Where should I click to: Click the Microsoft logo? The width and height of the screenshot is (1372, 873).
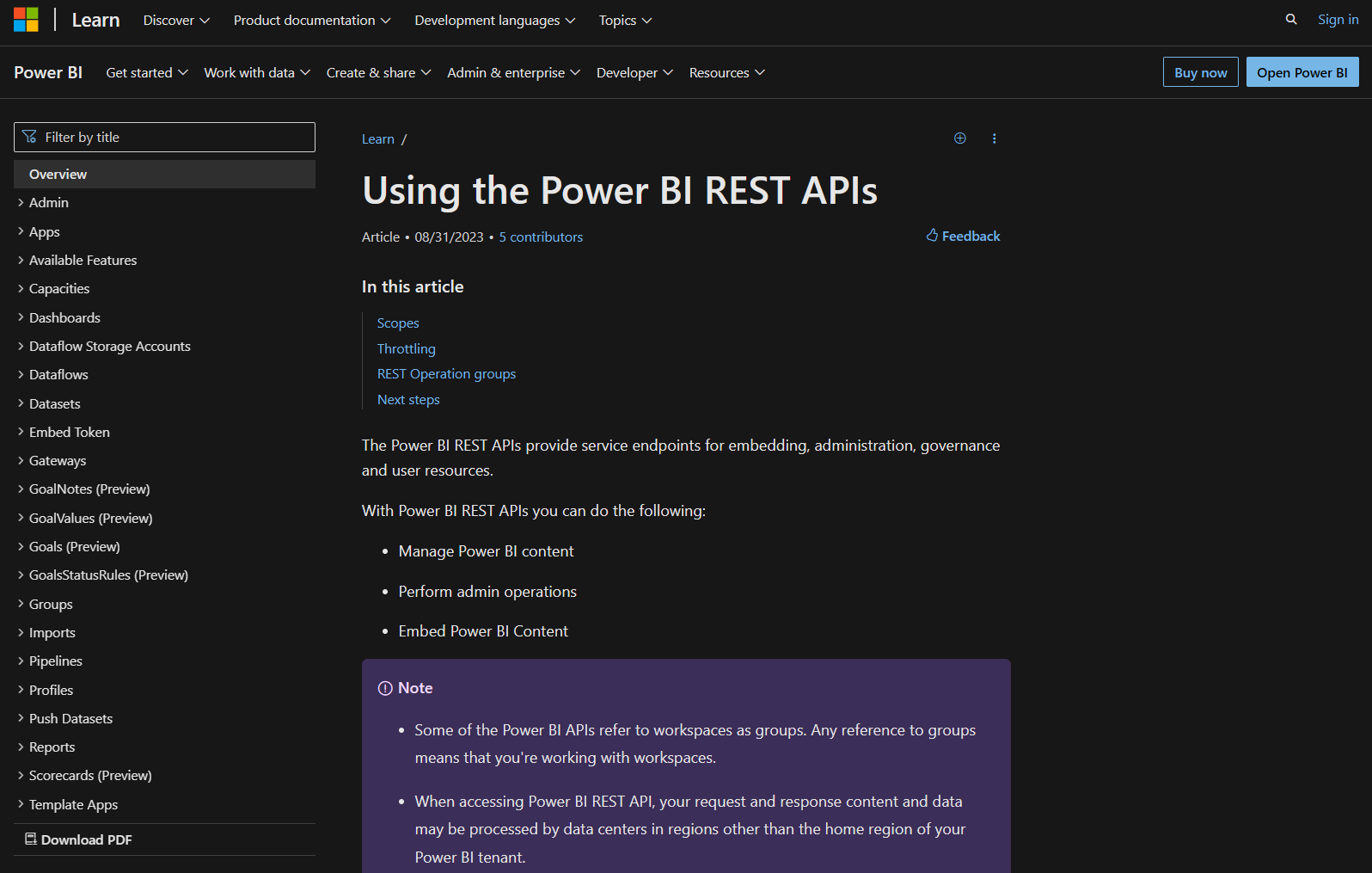26,20
